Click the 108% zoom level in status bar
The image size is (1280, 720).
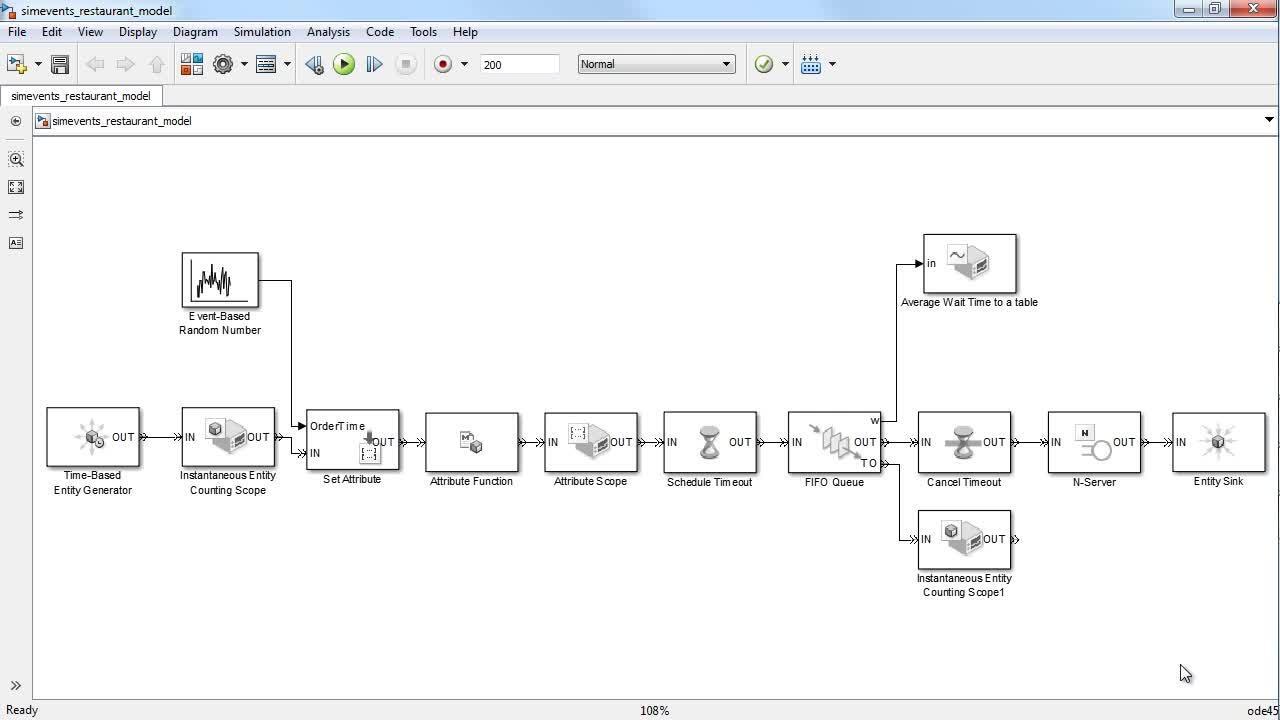(655, 710)
